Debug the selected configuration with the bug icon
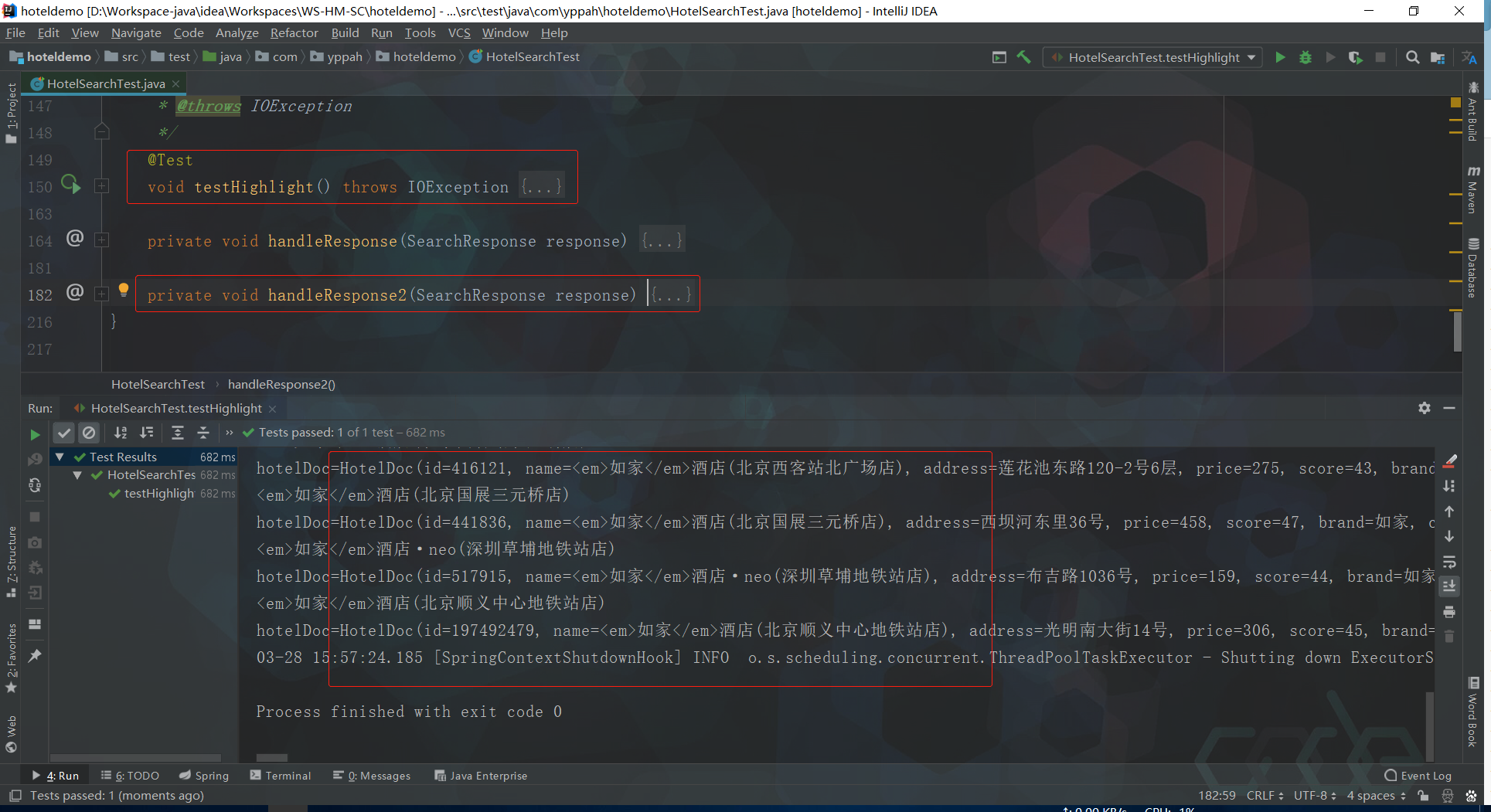This screenshot has height=812, width=1491. [x=1305, y=57]
